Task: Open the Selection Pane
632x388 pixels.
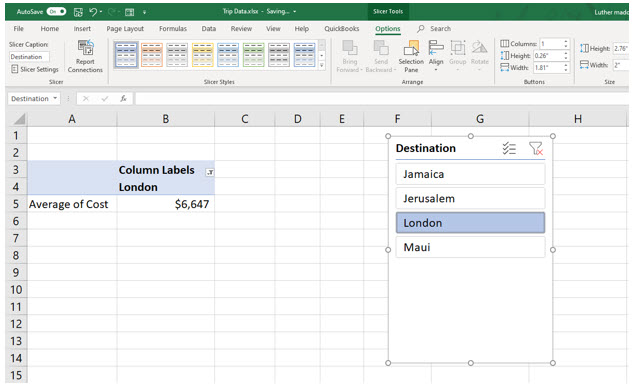Action: click(x=411, y=56)
